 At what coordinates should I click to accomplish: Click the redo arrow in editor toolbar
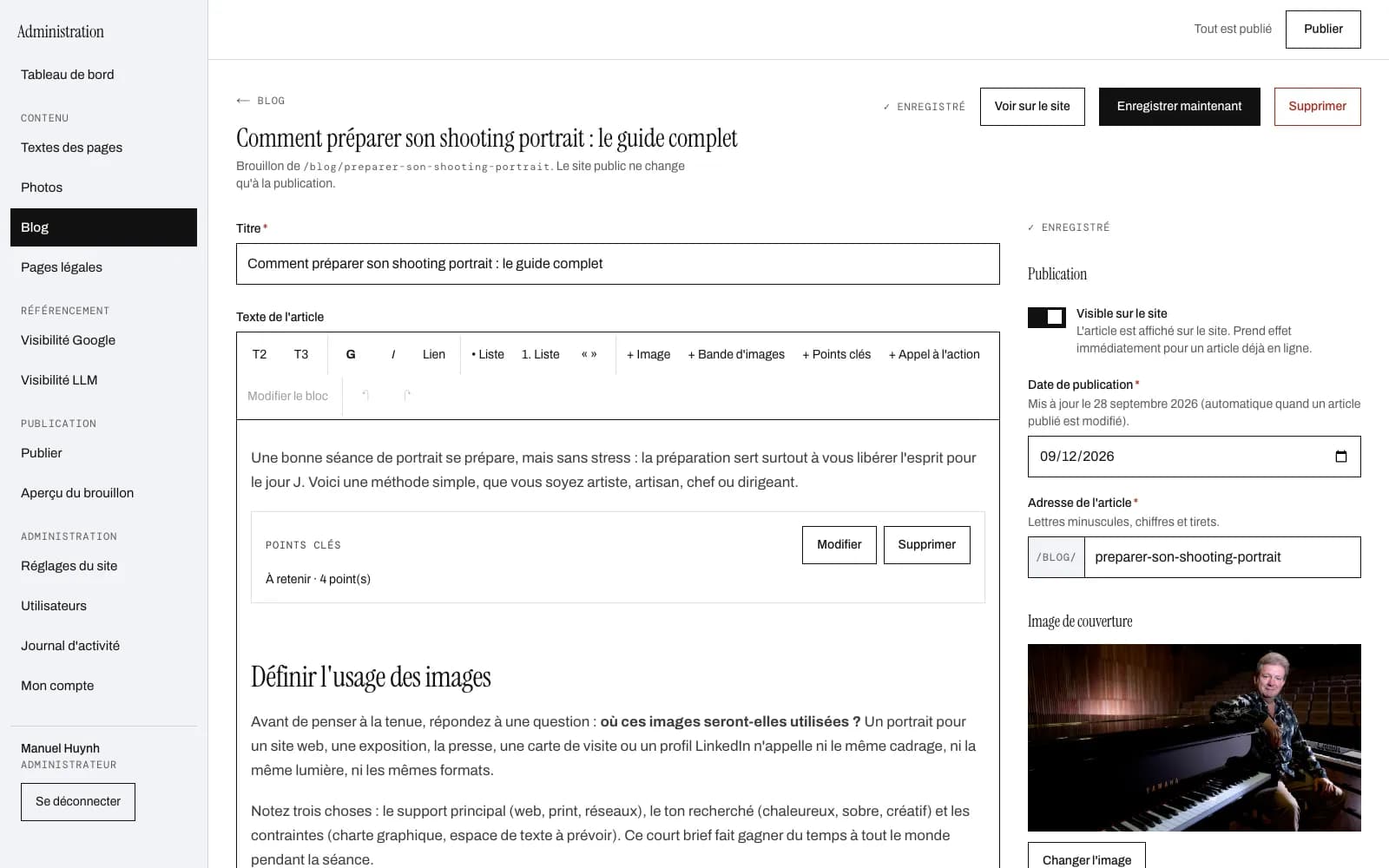[x=407, y=396]
